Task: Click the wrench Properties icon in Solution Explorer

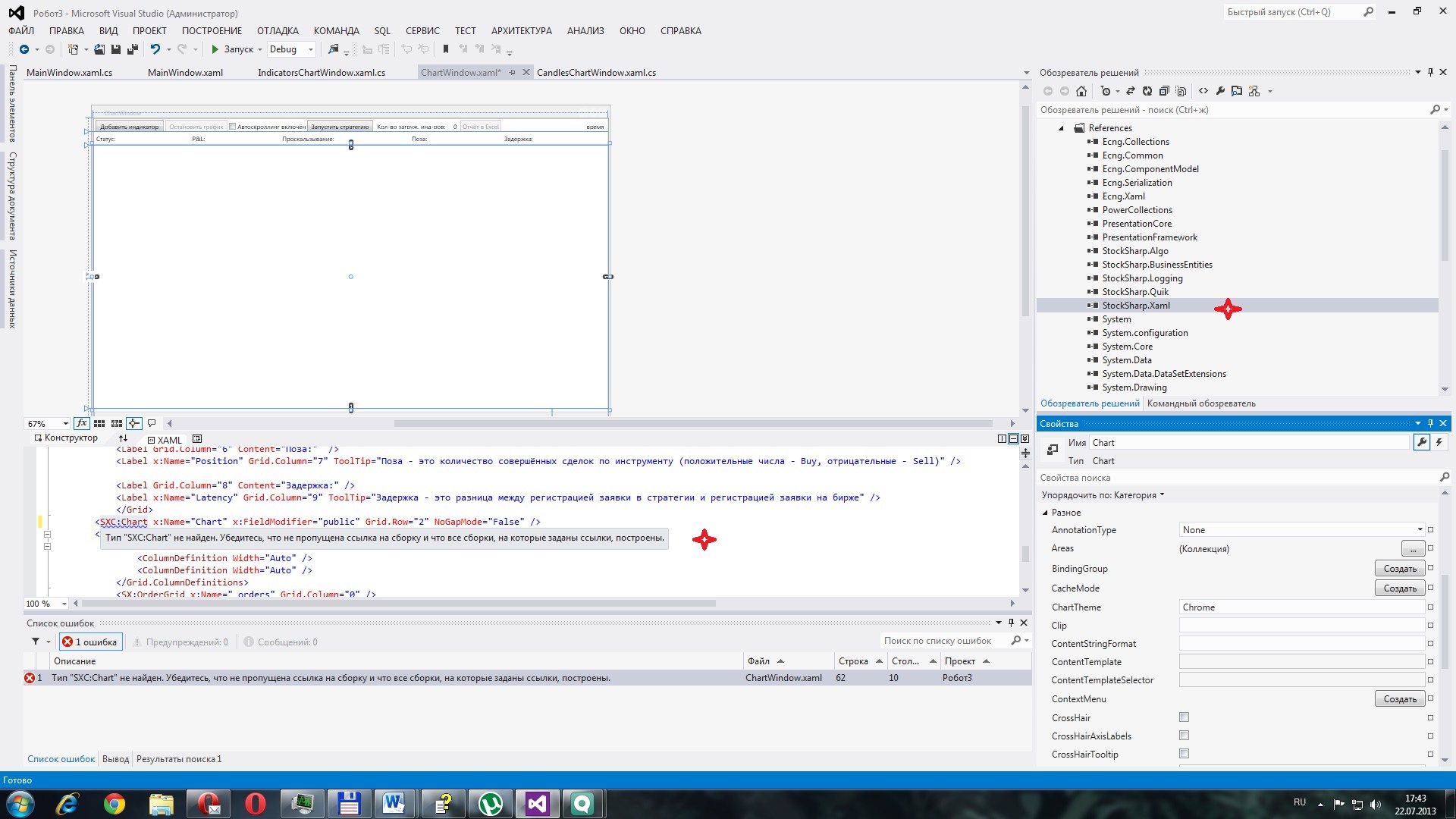Action: click(1220, 91)
